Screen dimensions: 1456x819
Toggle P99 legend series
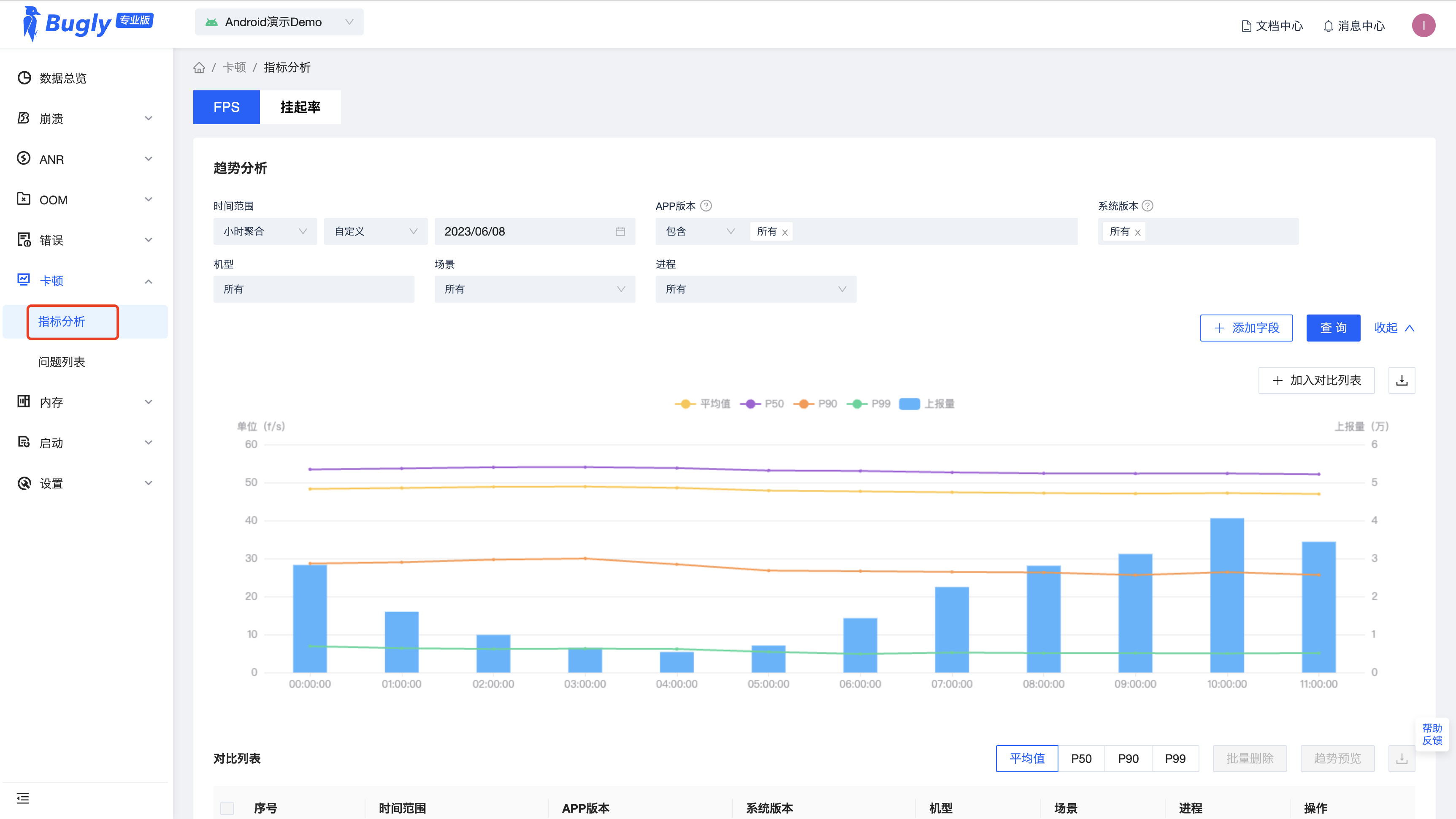tap(868, 404)
